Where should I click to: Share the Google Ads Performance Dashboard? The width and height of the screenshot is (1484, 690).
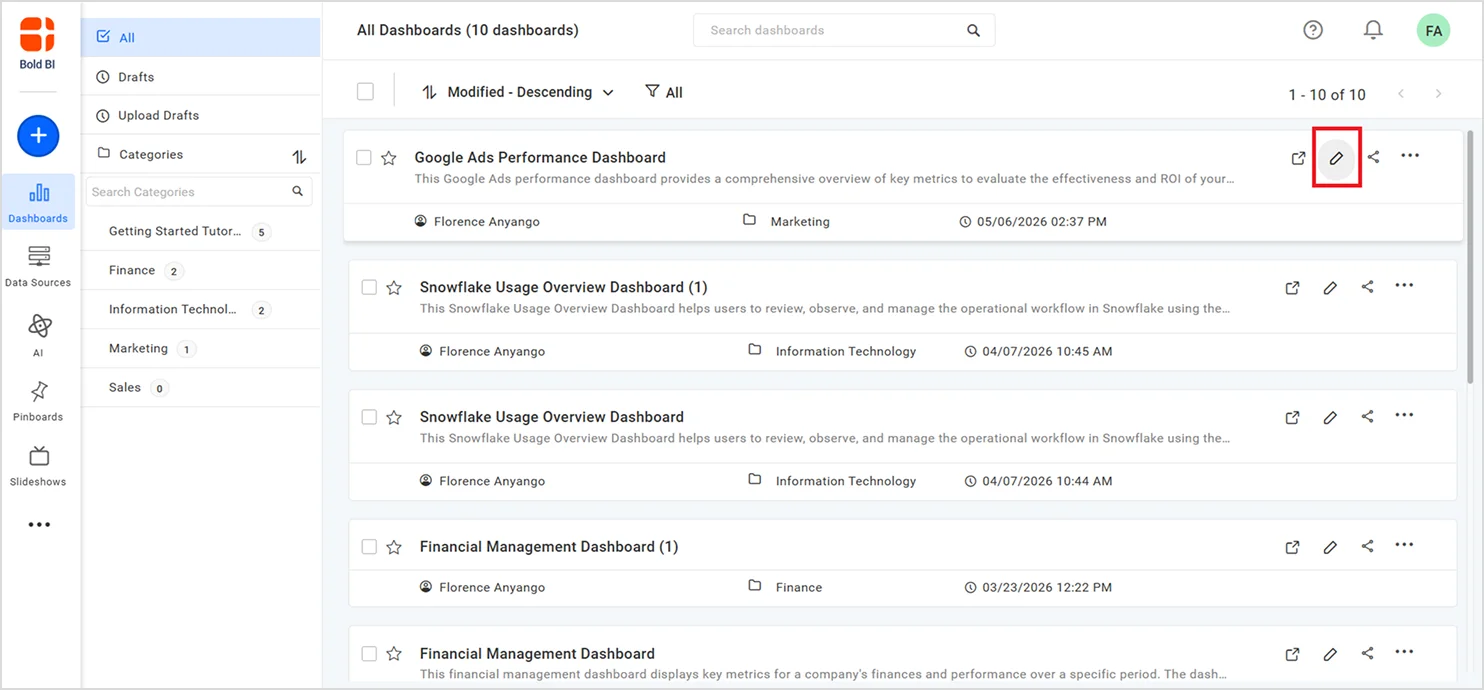[1373, 157]
